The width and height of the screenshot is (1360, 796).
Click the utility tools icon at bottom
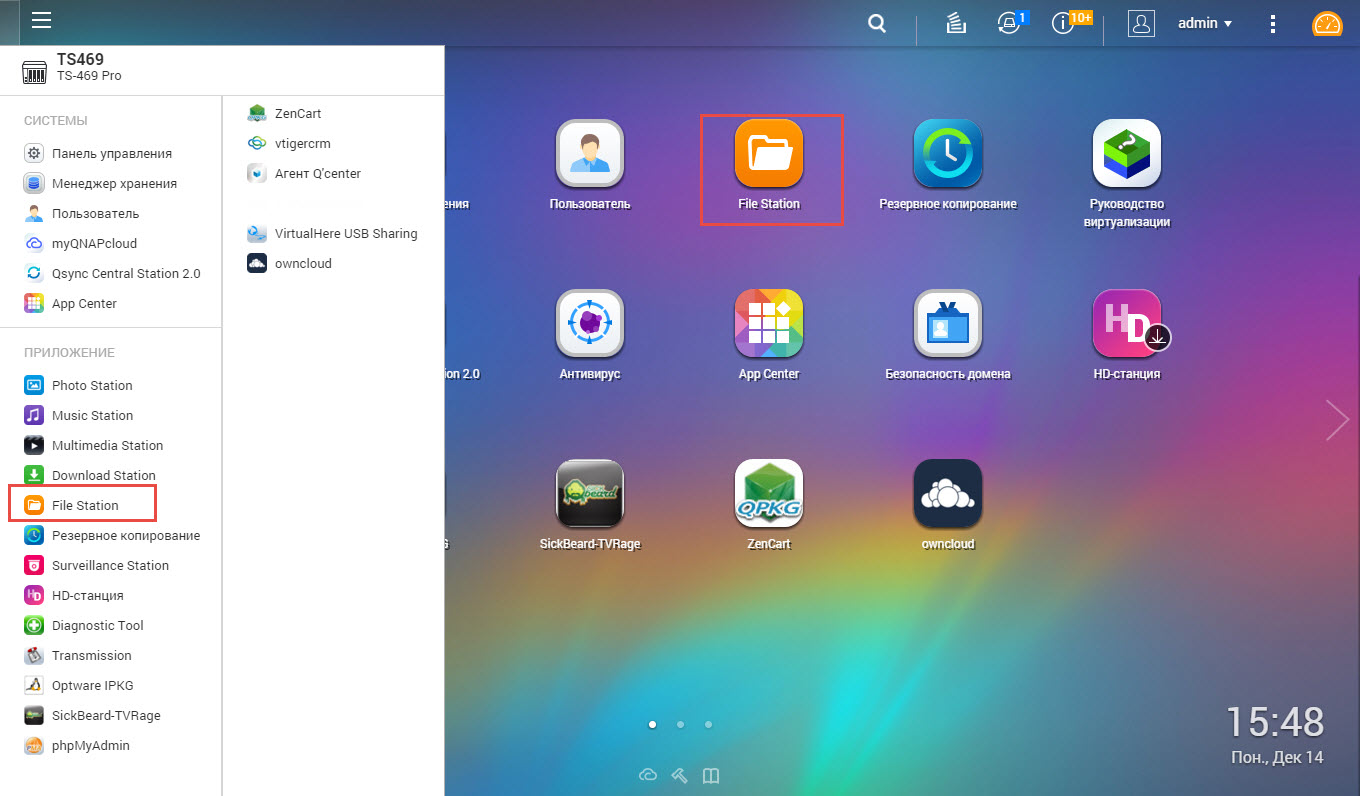pyautogui.click(x=679, y=775)
